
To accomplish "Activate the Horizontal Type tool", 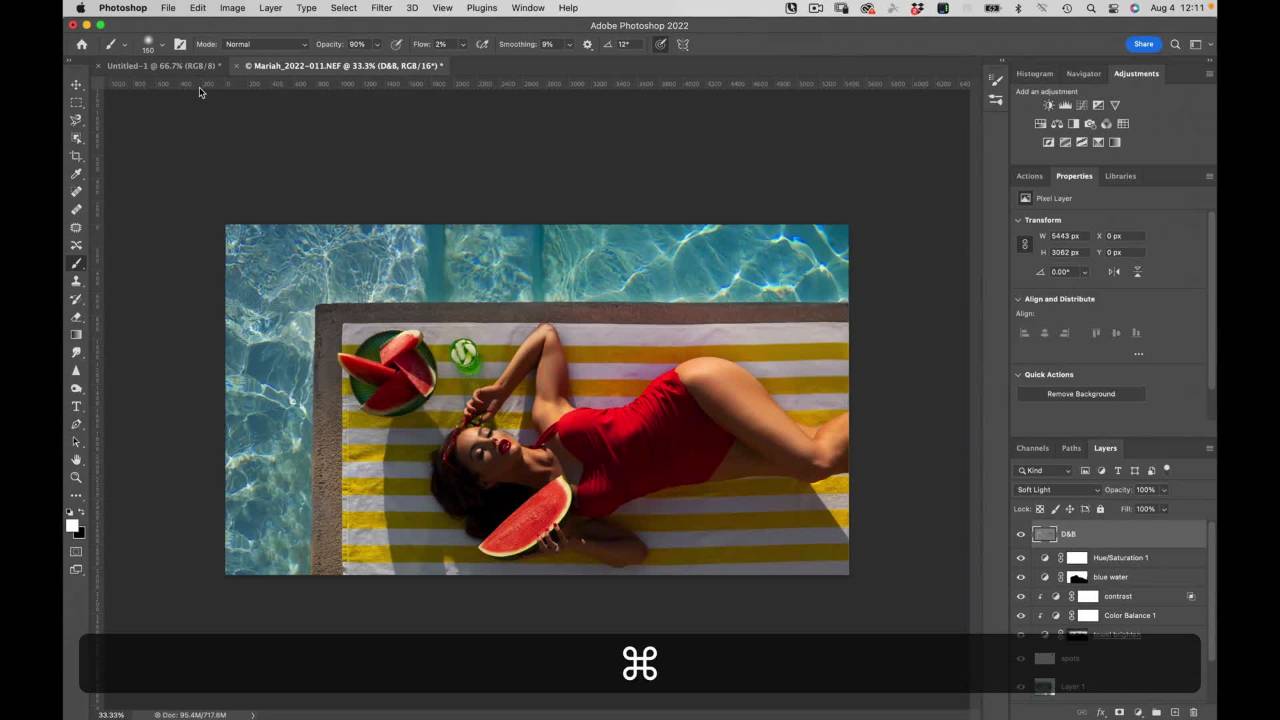I will (x=76, y=406).
